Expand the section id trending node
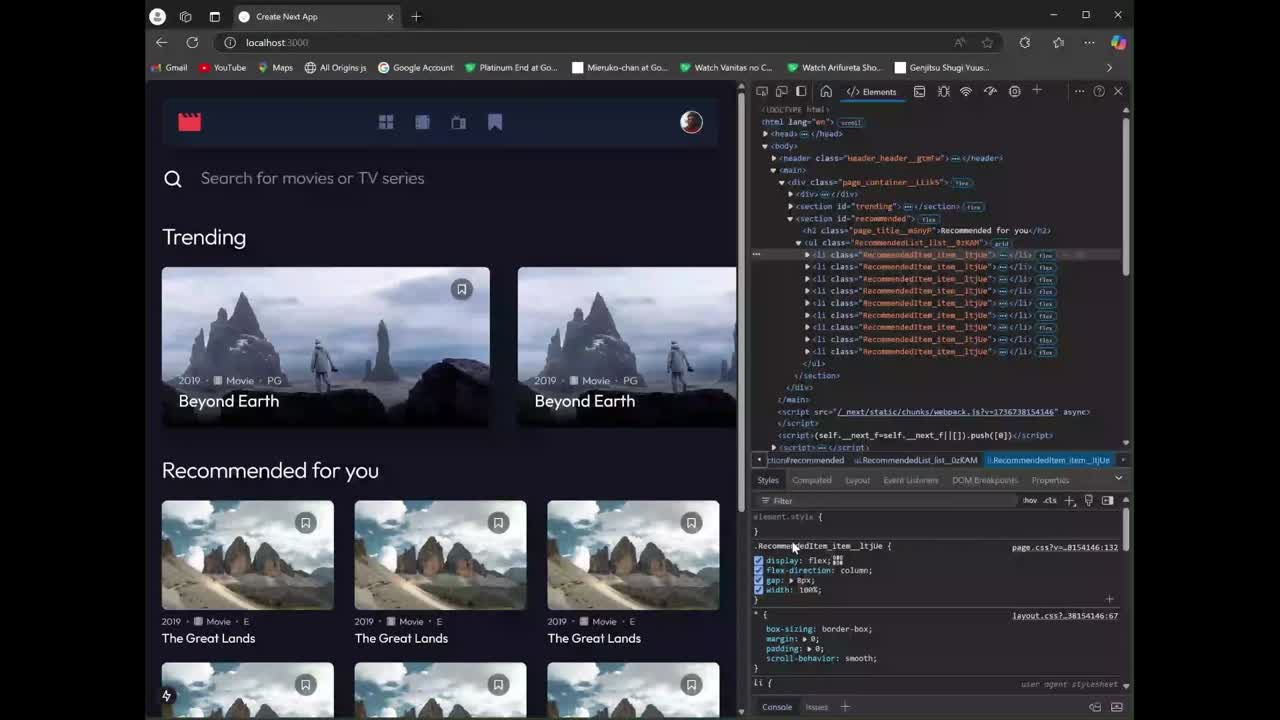This screenshot has width=1280, height=720. tap(790, 207)
